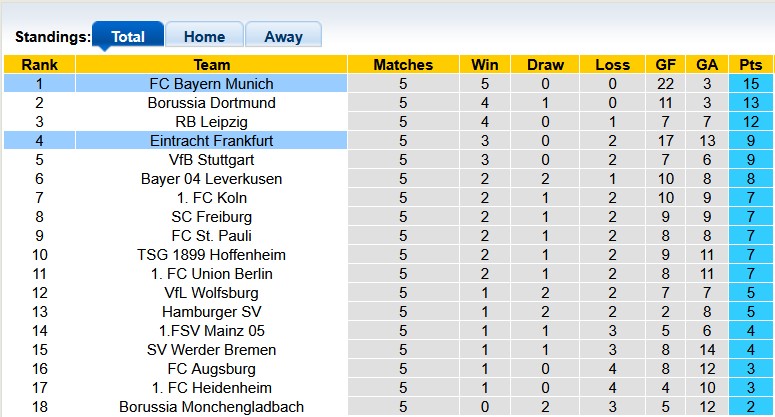Select the Away standings tab

tap(283, 37)
